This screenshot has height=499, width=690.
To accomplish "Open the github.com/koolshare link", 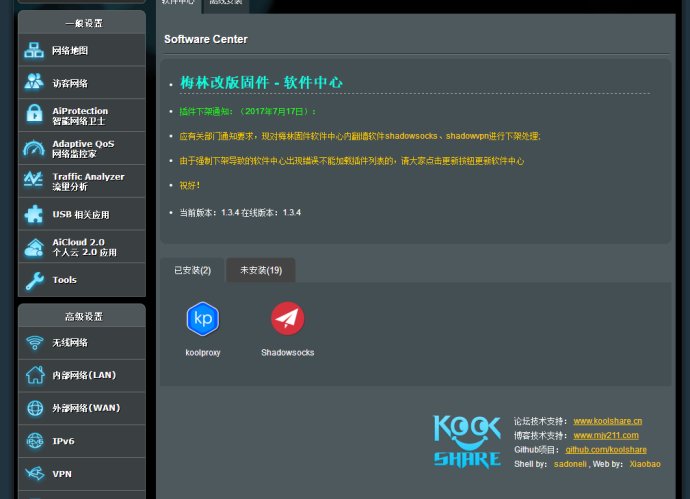I will [606, 450].
